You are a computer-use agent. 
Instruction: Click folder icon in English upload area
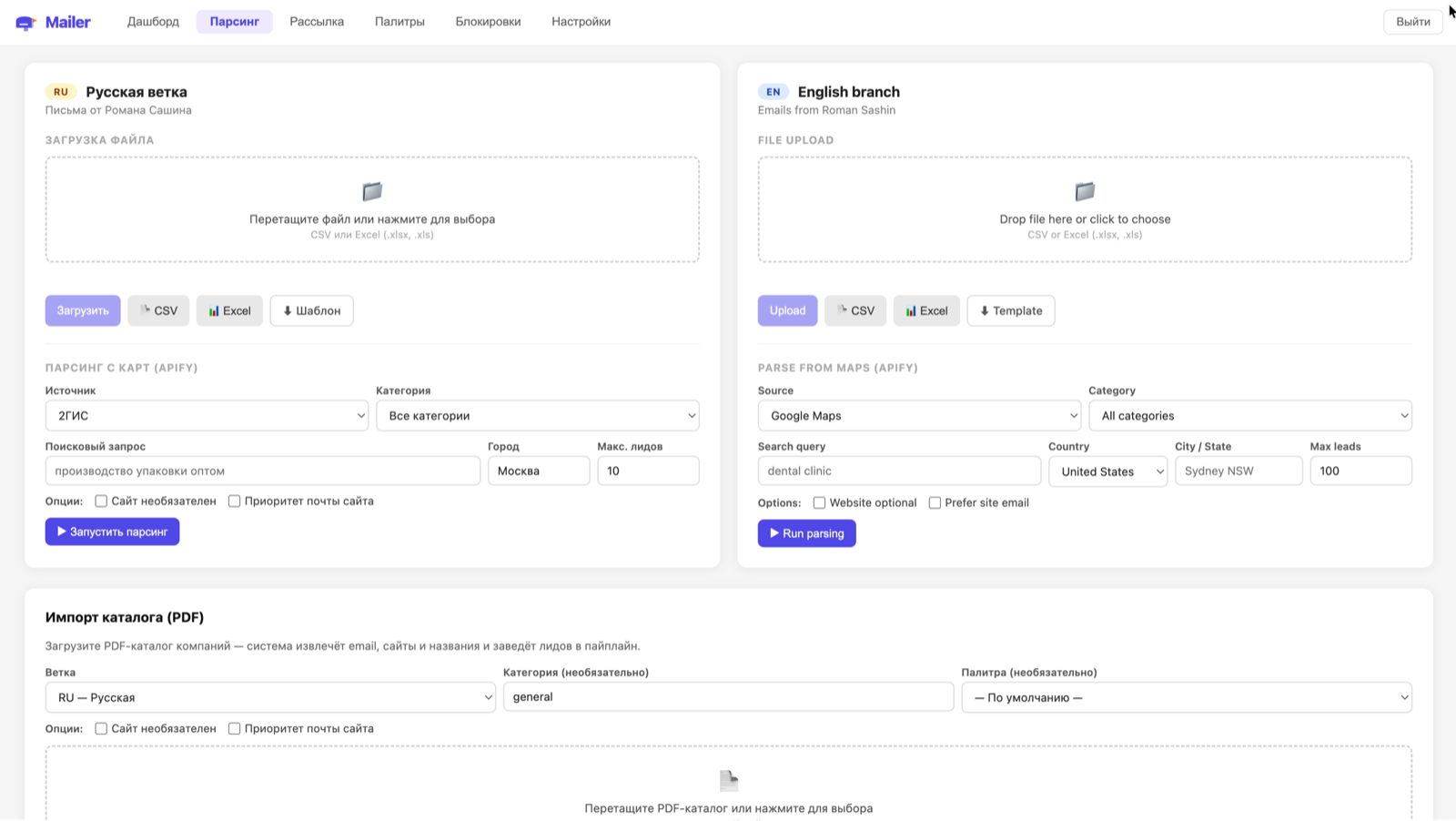coord(1085,191)
